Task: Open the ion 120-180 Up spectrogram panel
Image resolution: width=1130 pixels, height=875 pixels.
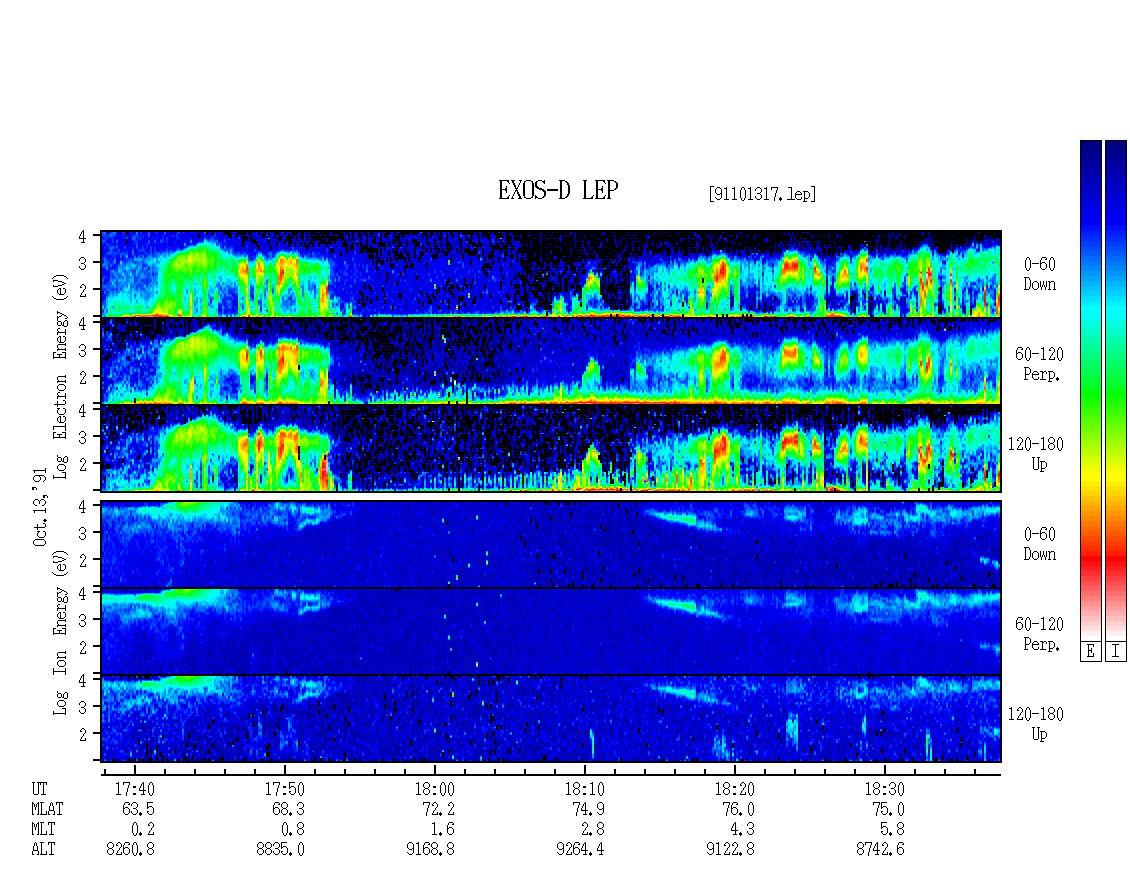Action: point(551,719)
